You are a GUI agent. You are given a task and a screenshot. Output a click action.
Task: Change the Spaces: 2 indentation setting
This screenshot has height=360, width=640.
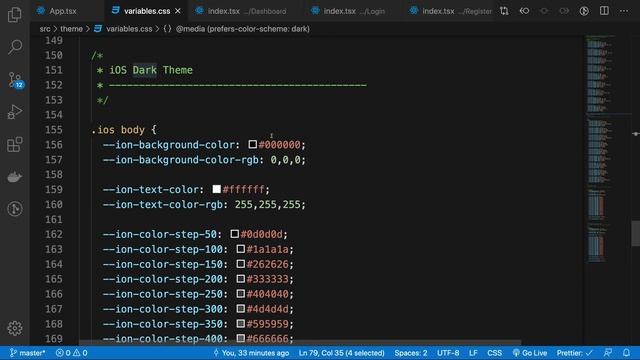pos(411,353)
